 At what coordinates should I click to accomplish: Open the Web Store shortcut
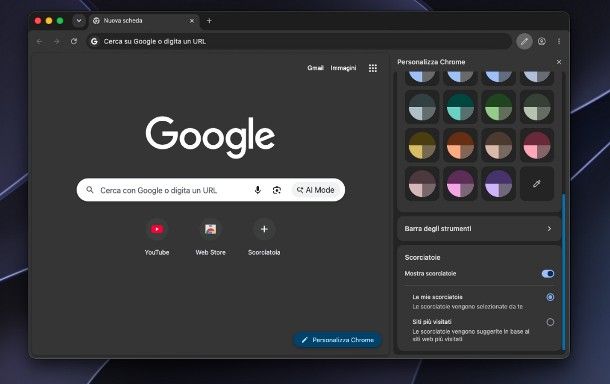point(210,237)
